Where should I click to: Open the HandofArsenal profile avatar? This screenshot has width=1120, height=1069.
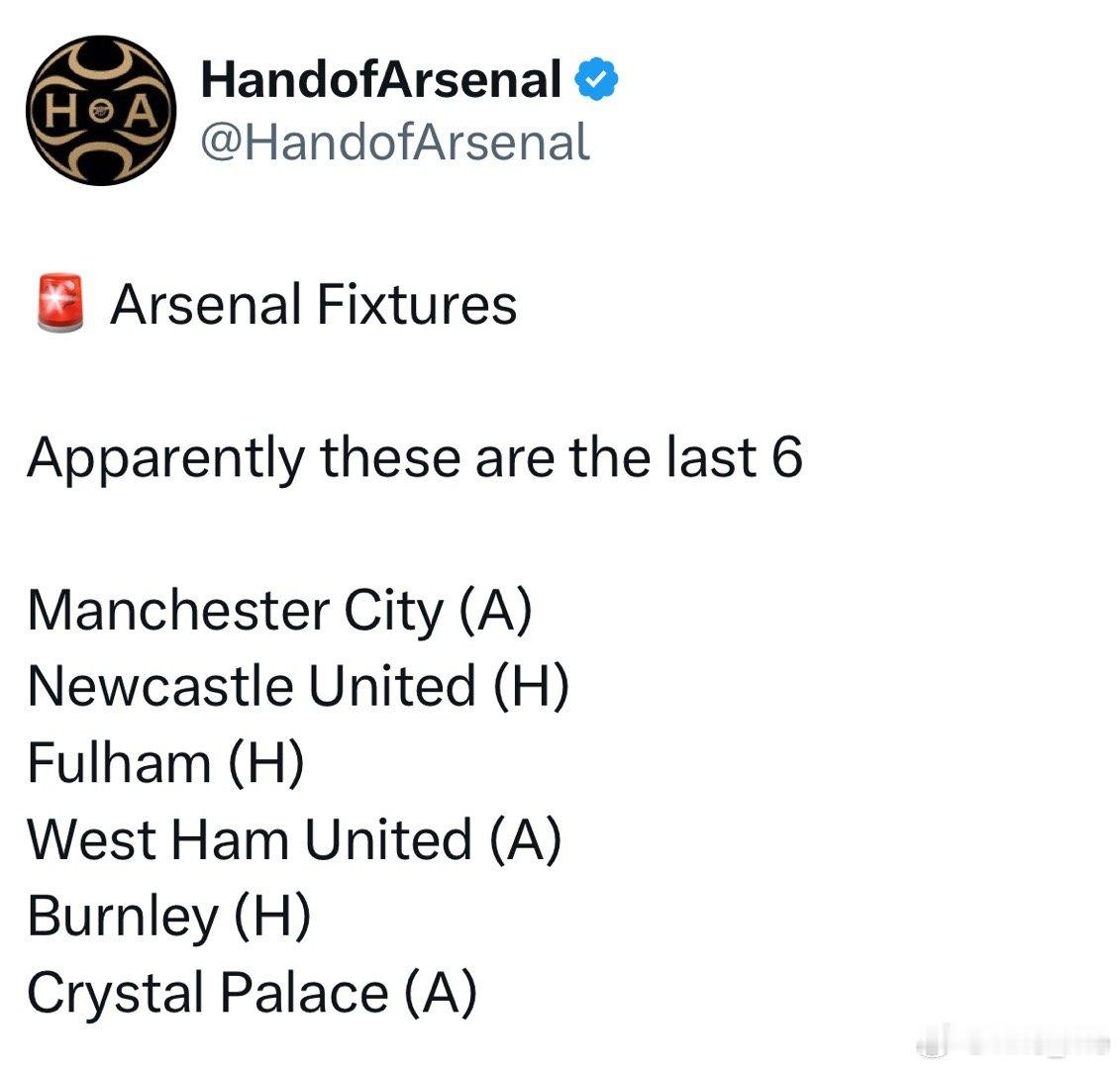(101, 111)
